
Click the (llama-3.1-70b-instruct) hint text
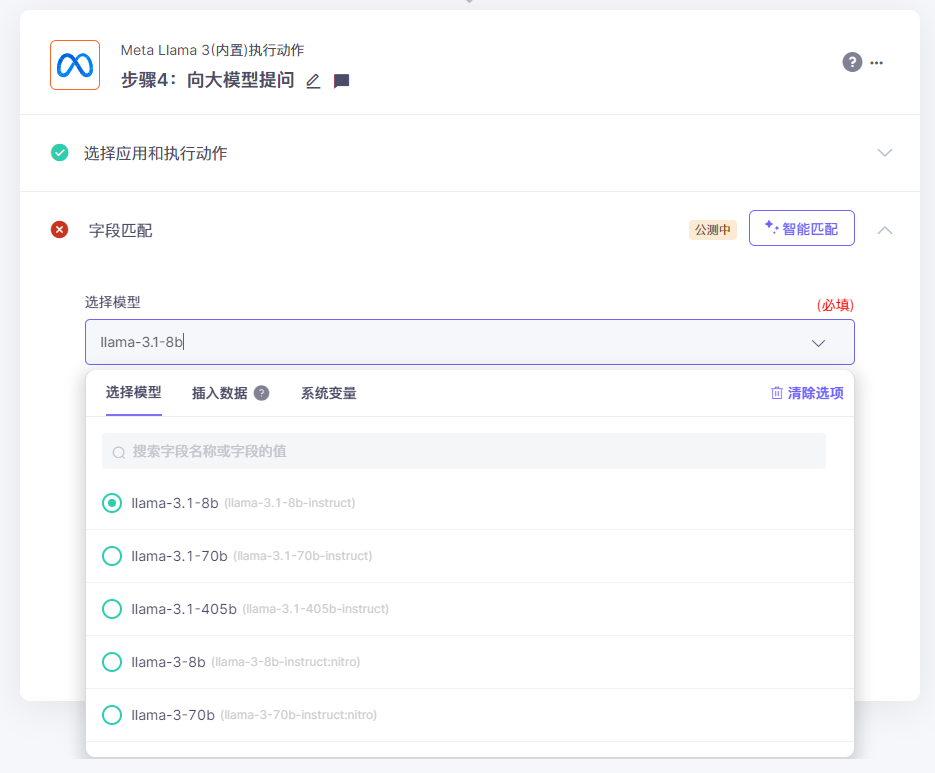(x=302, y=556)
